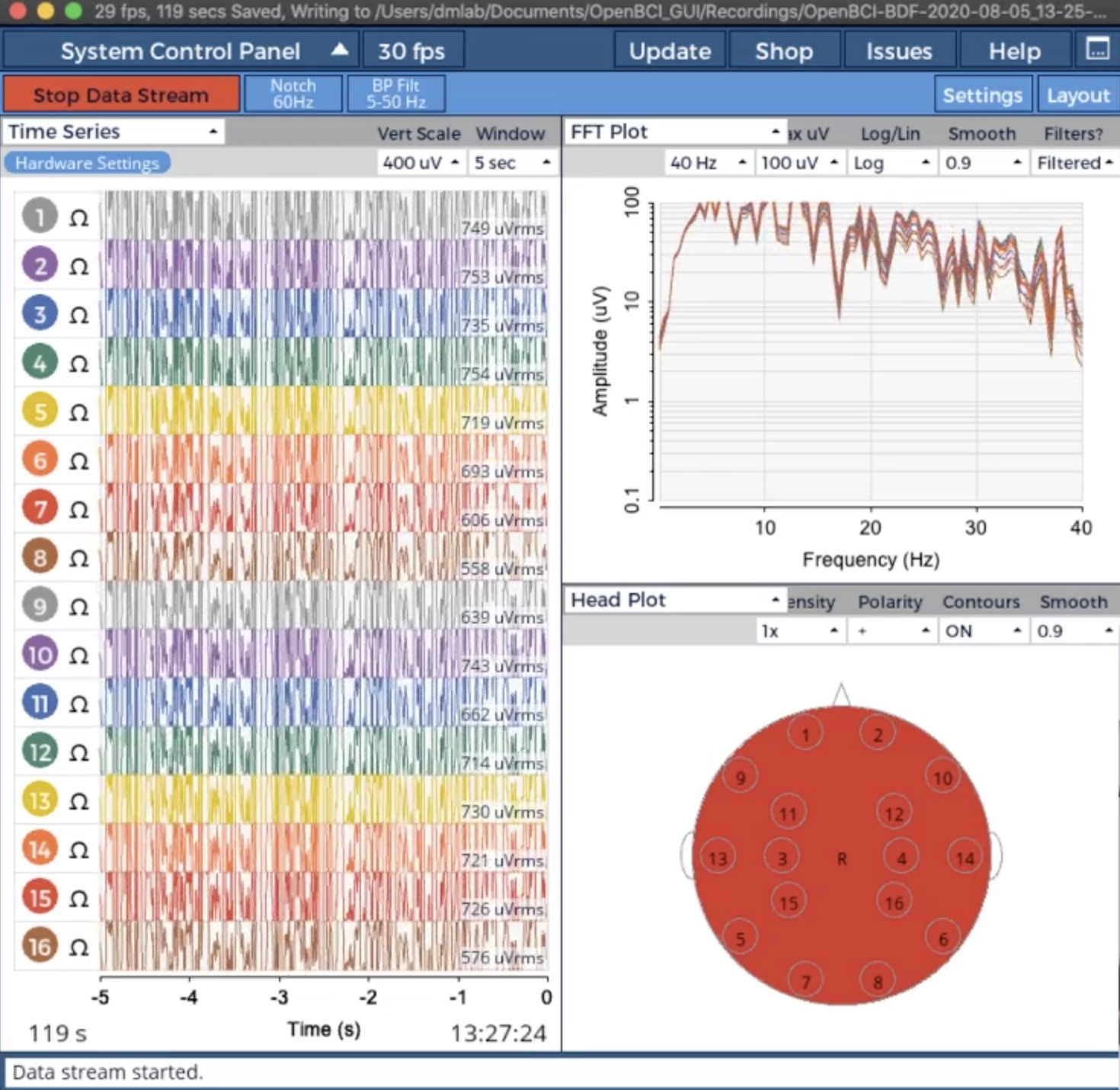Toggle impedance check for channel 16
The image size is (1120, 1090).
pos(78,949)
